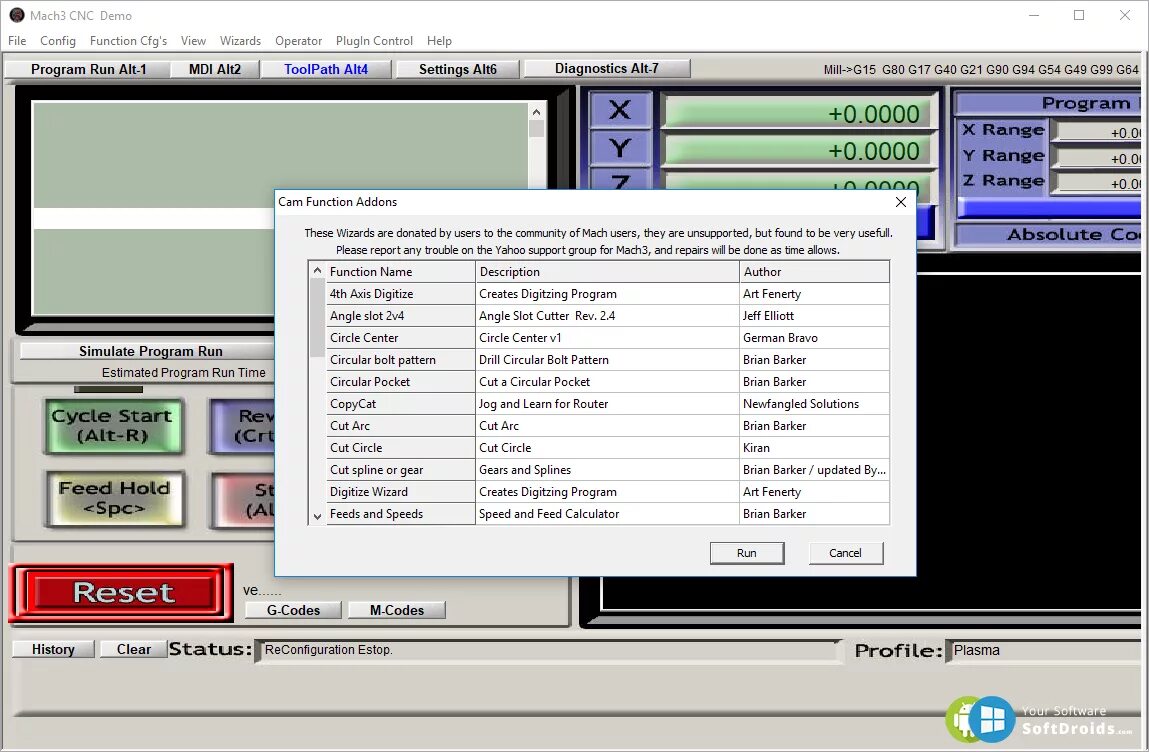Open the Function Cfg's menu

coord(128,41)
